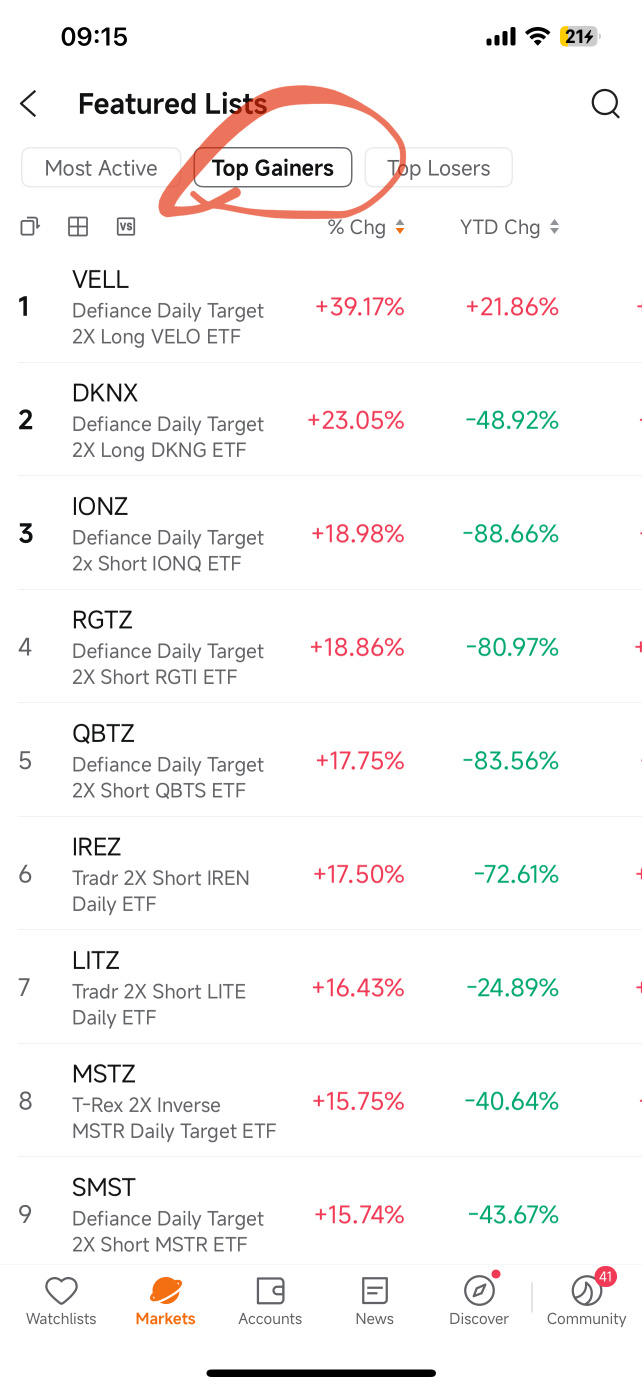Open the VS compare icon
Viewport: 642px width, 1389px height.
(126, 227)
